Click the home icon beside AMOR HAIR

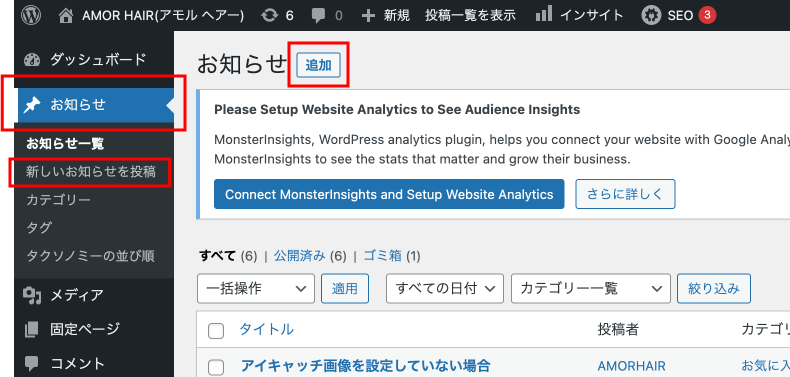pyautogui.click(x=66, y=16)
